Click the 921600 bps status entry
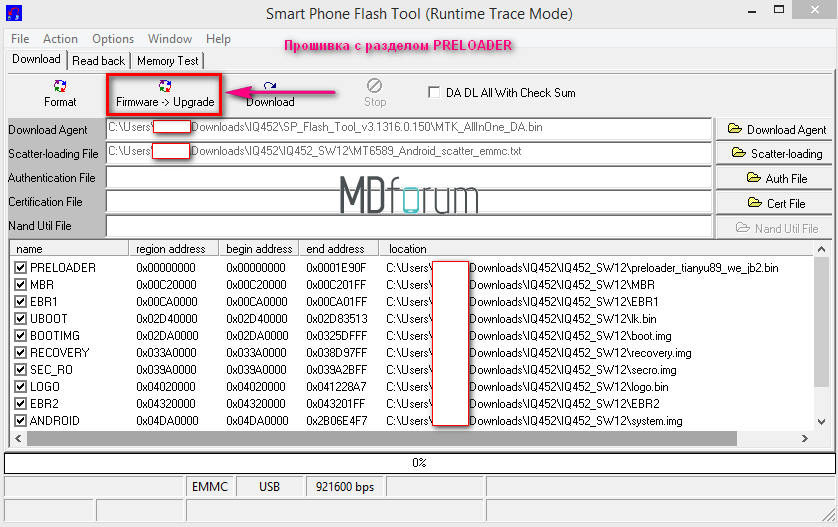Image resolution: width=838 pixels, height=527 pixels. (x=345, y=486)
